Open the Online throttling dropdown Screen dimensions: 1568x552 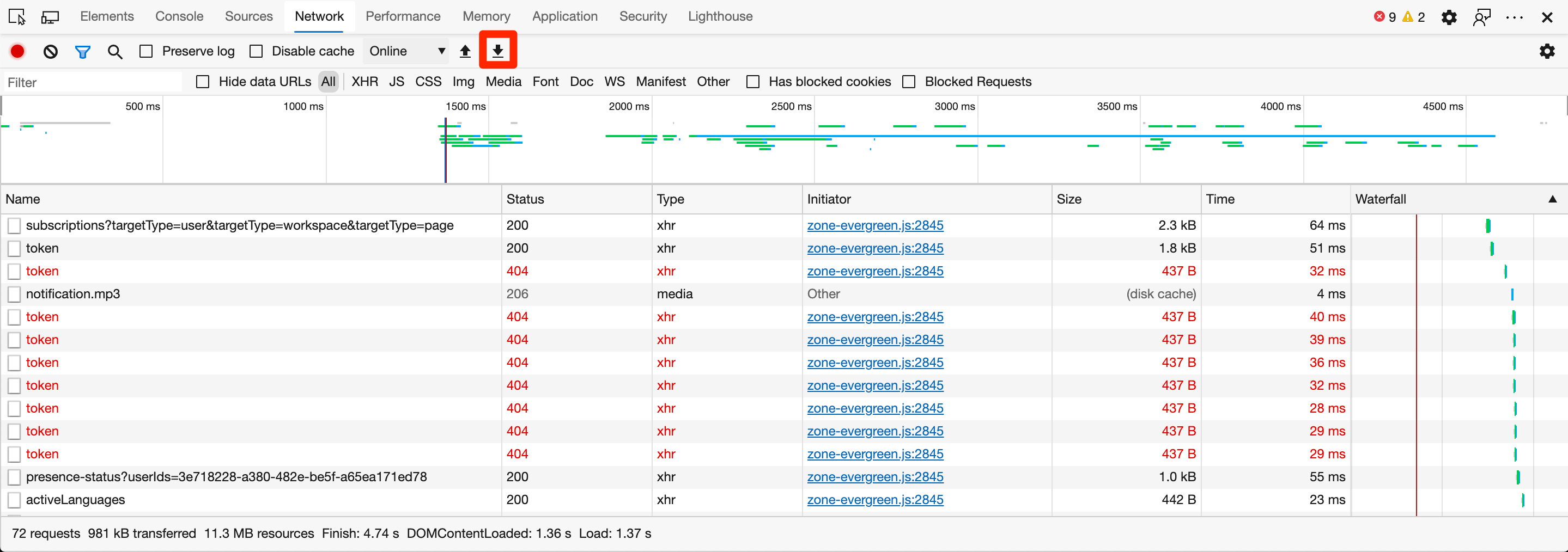point(405,51)
